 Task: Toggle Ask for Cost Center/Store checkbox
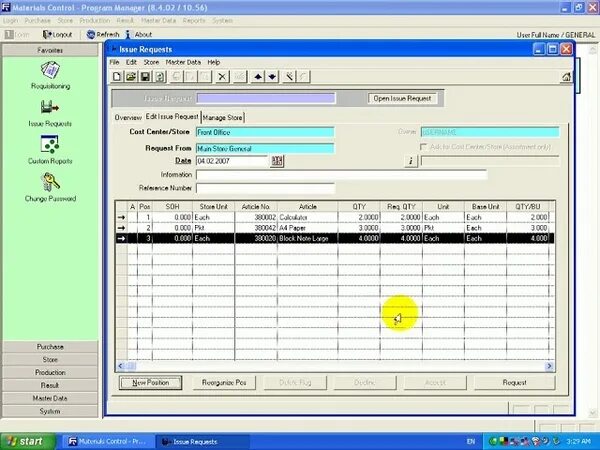coord(423,147)
